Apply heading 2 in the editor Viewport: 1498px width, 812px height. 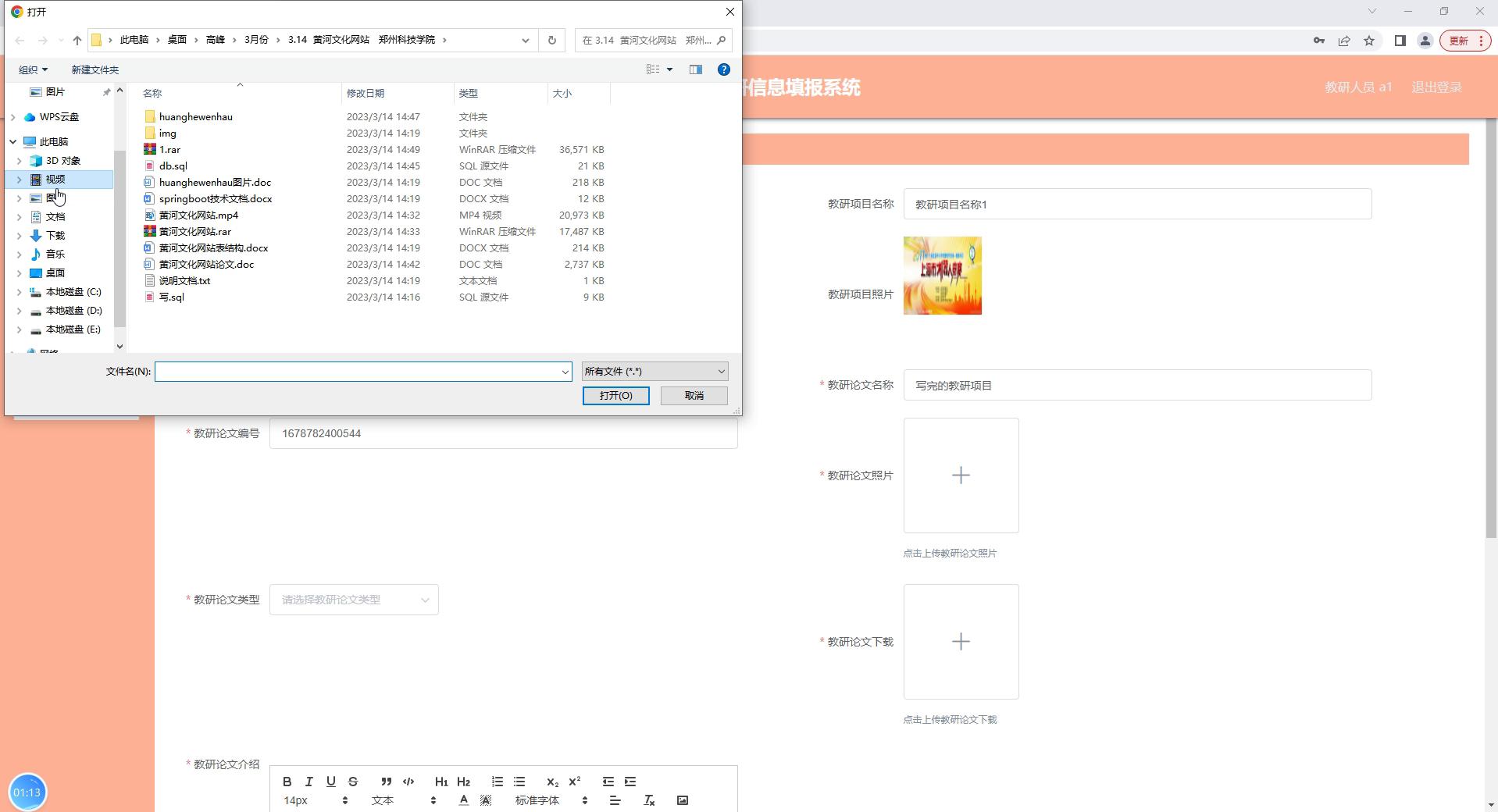click(x=463, y=782)
